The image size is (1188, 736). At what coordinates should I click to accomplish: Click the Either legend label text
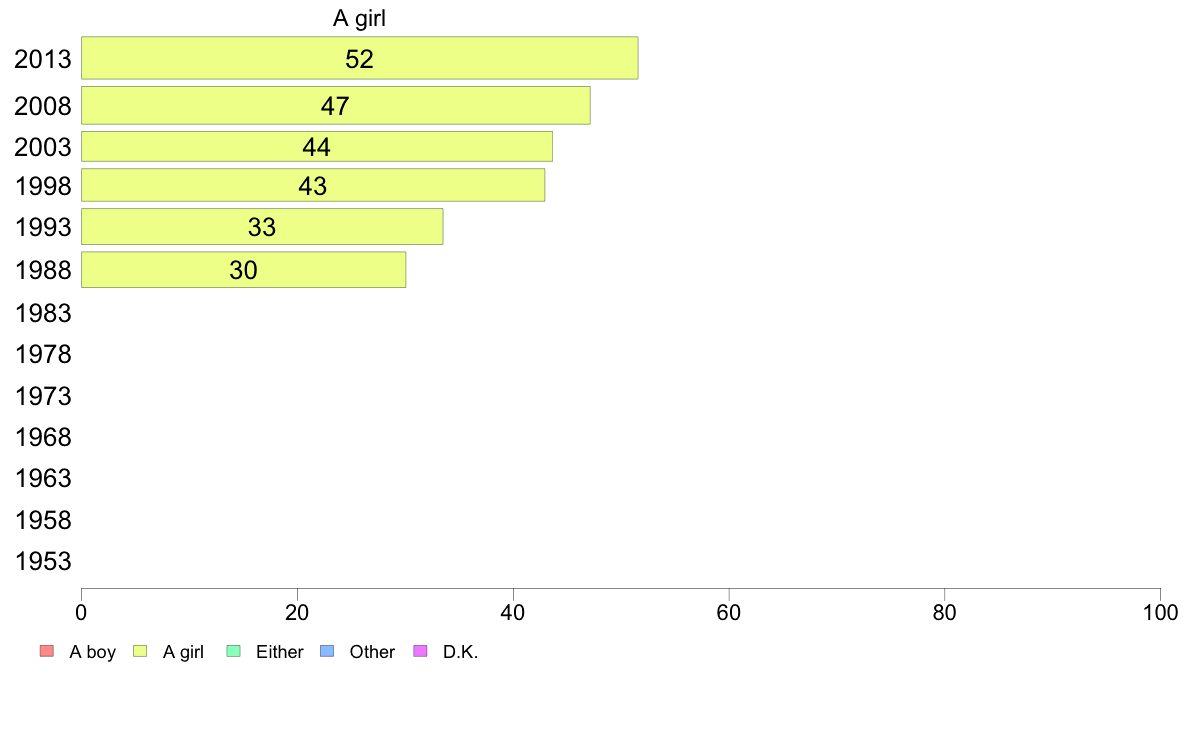280,652
